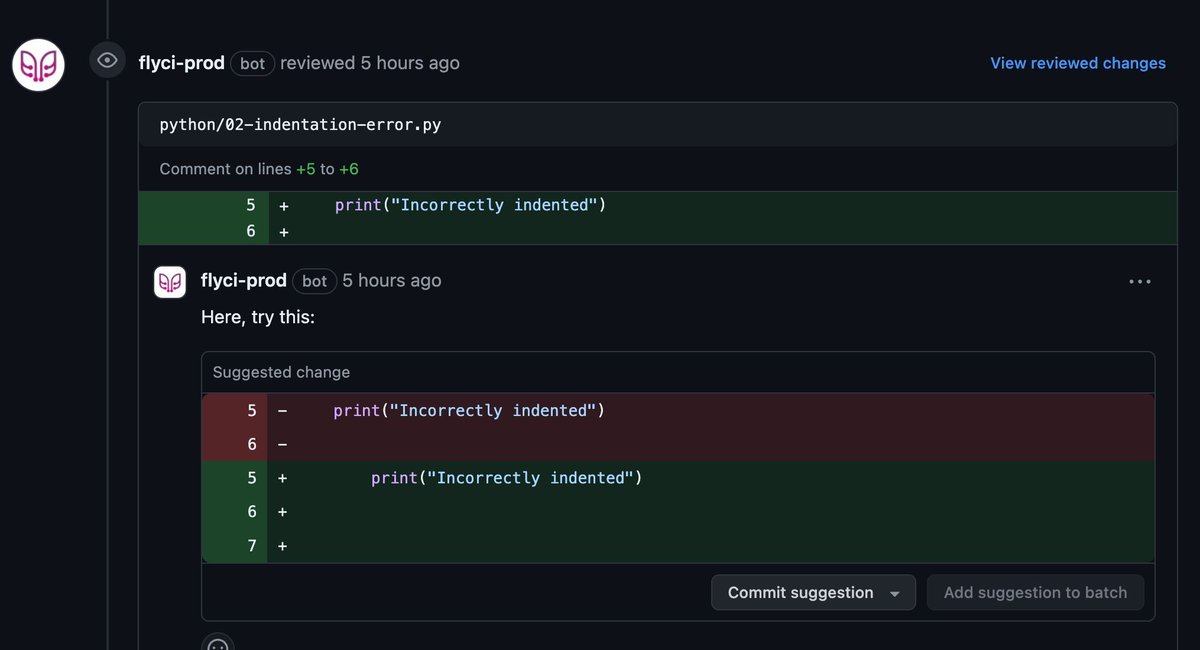Click removed line 5 print statement
Screen dimensions: 1200x650
(x=469, y=411)
